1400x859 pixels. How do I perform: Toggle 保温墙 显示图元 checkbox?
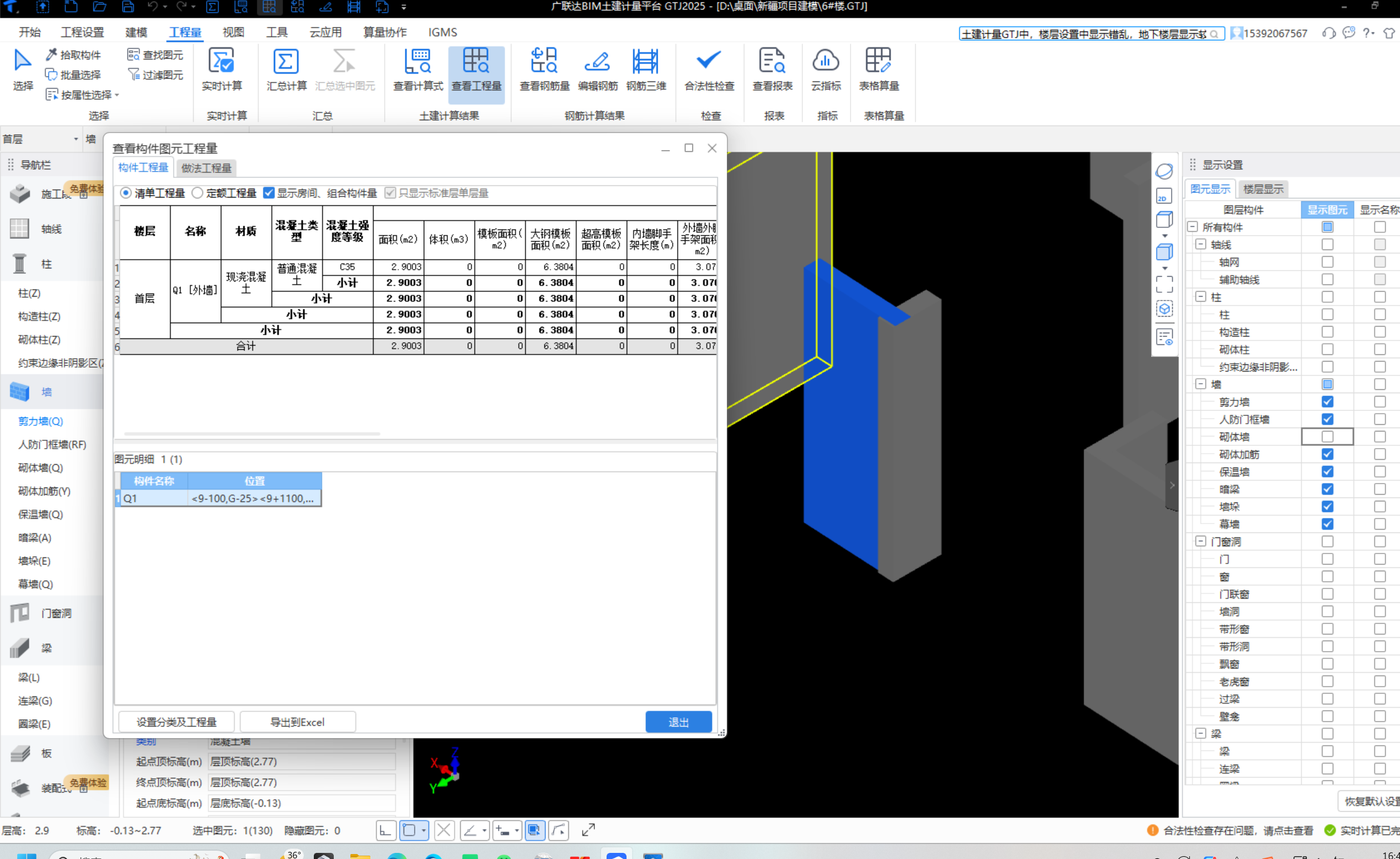1327,471
